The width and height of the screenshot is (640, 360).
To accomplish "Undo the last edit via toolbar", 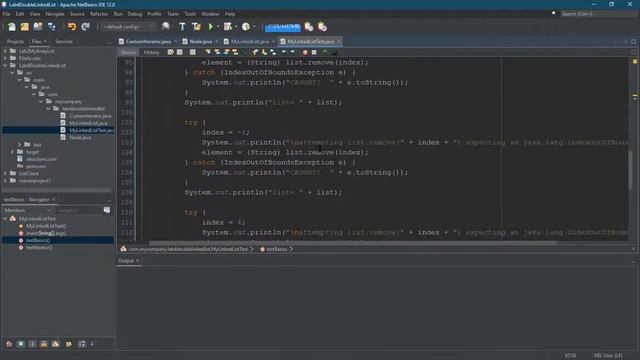I will tap(72, 27).
